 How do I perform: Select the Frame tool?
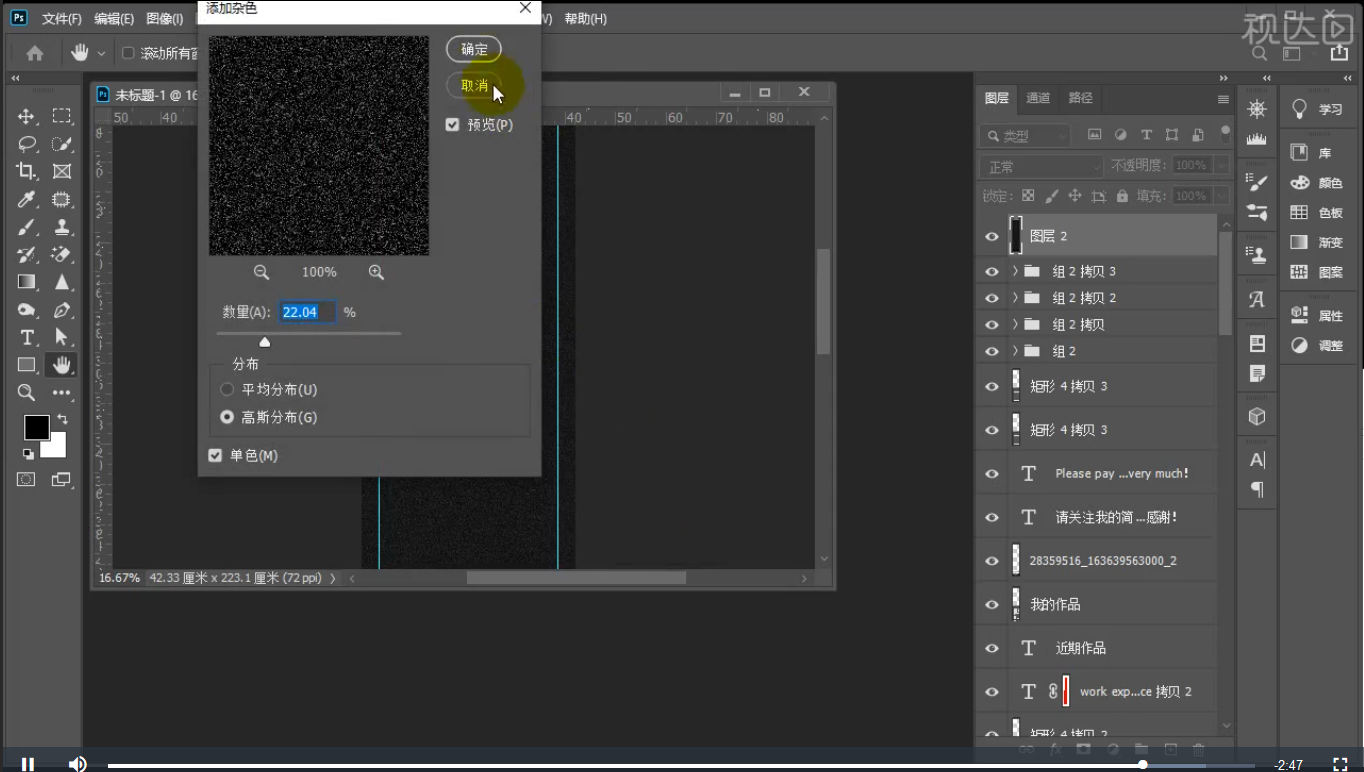62,172
